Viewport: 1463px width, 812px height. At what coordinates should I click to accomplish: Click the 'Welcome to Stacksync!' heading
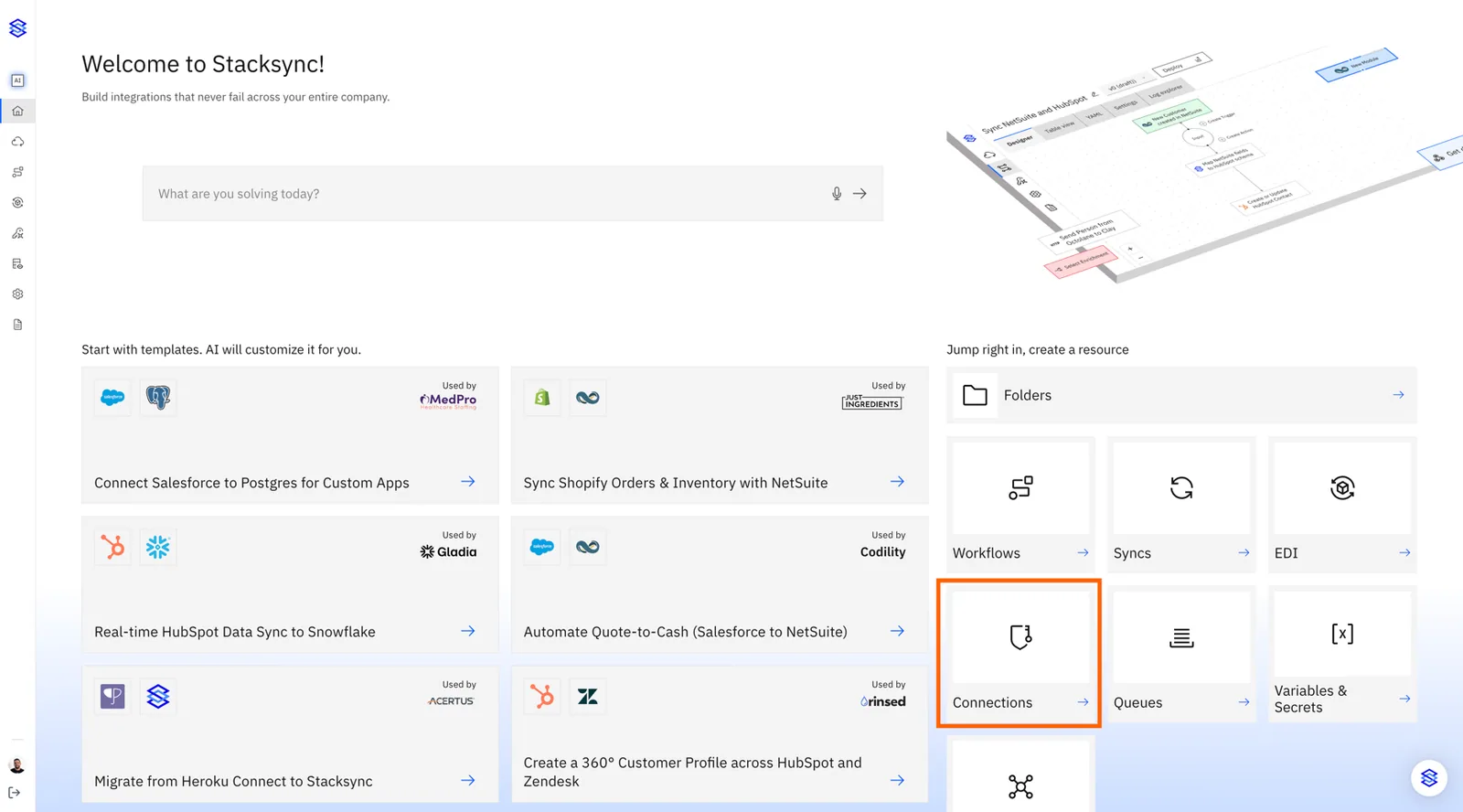coord(203,64)
